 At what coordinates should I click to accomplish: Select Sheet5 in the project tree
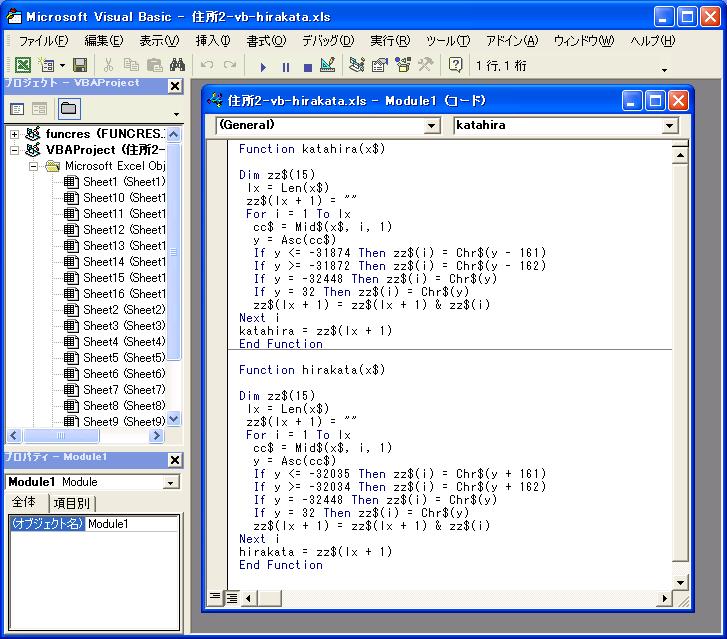(124, 358)
